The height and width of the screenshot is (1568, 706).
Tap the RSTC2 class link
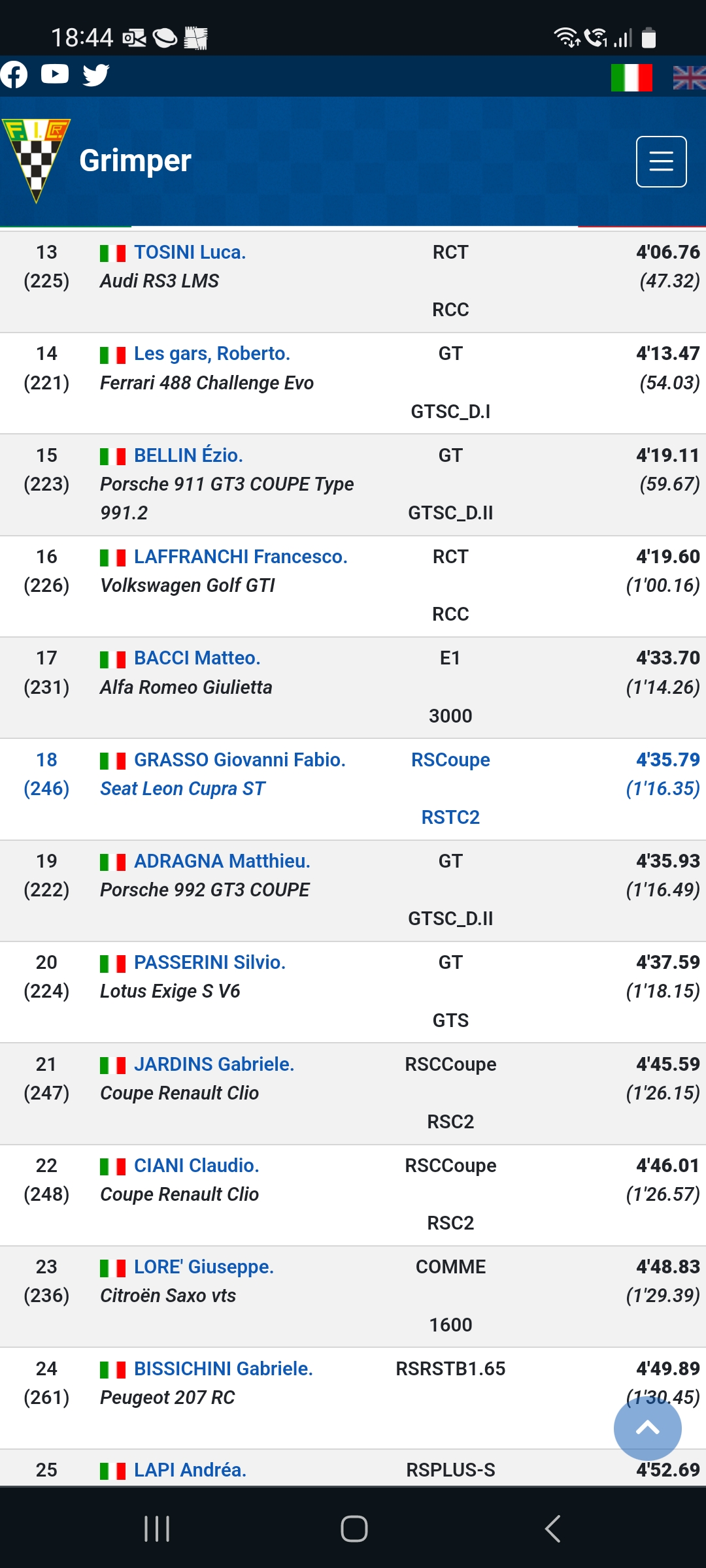click(450, 817)
